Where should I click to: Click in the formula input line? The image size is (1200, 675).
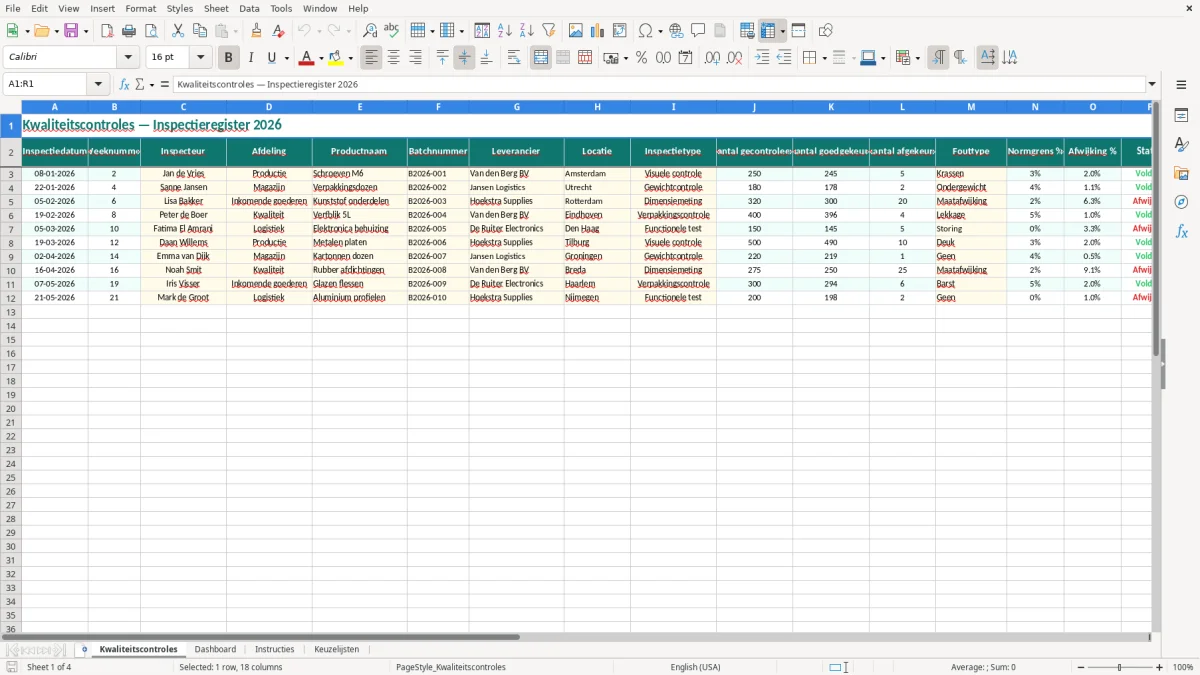coord(658,84)
